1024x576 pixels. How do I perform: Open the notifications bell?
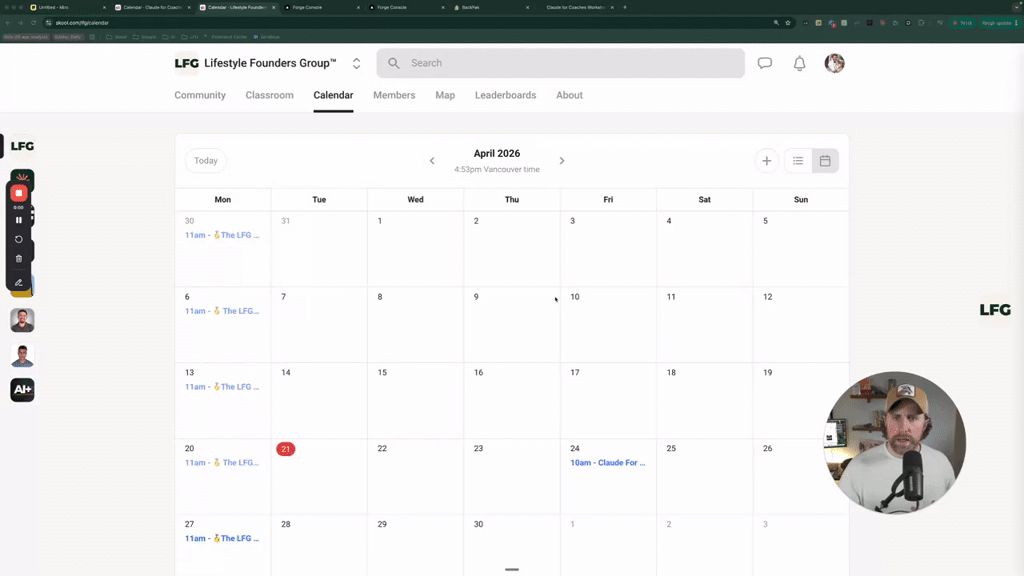(799, 63)
